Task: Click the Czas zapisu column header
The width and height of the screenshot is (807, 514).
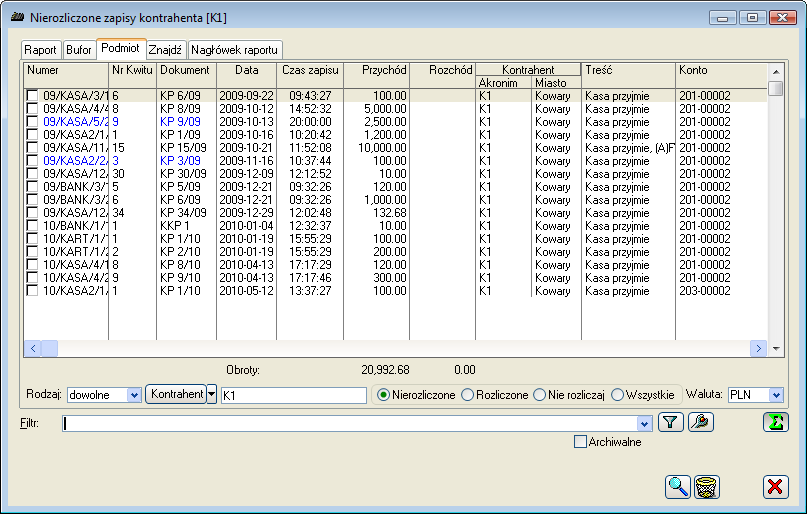Action: pos(310,75)
